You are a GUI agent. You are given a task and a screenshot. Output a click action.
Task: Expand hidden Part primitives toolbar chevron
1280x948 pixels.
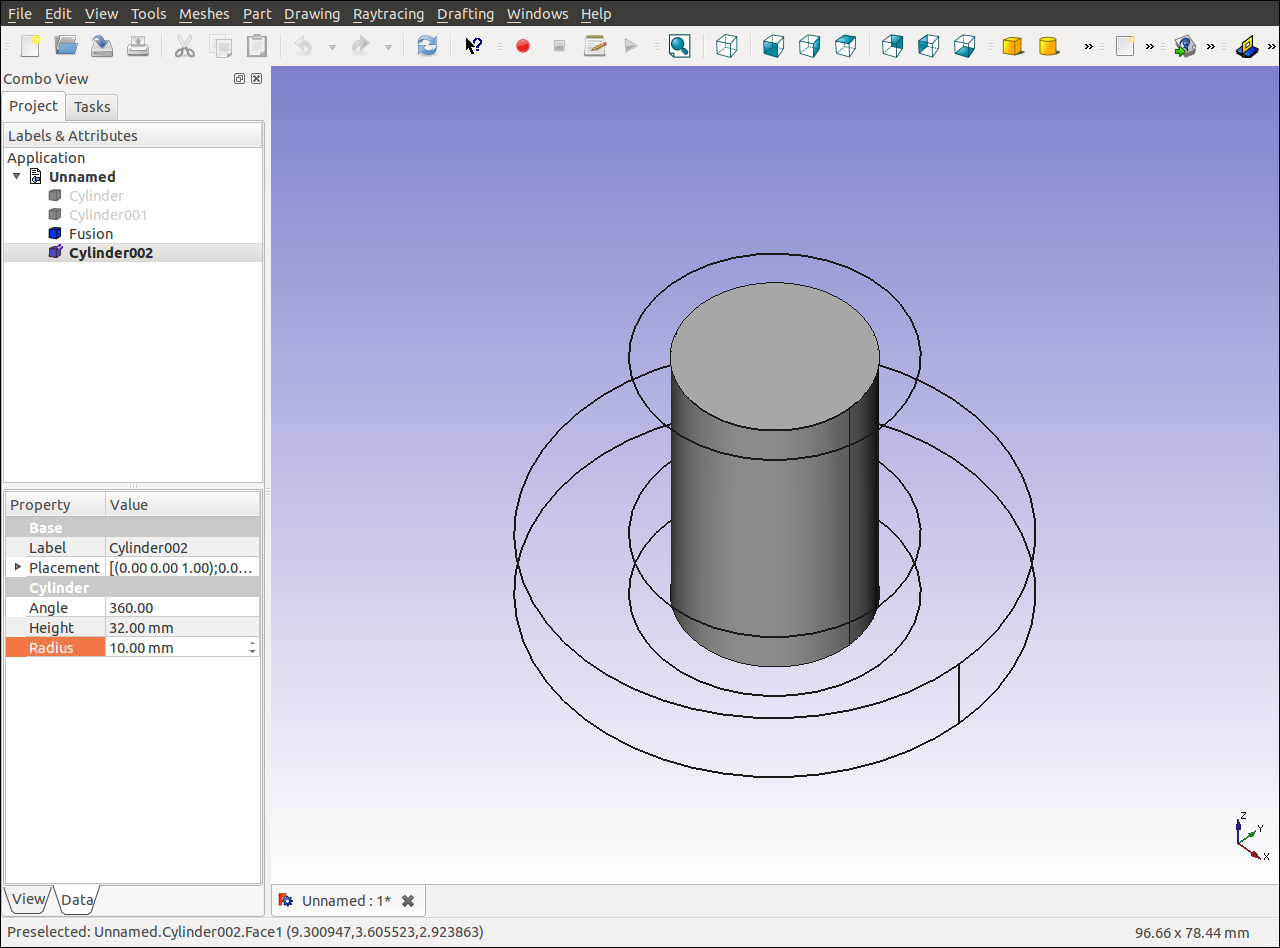[x=1089, y=46]
